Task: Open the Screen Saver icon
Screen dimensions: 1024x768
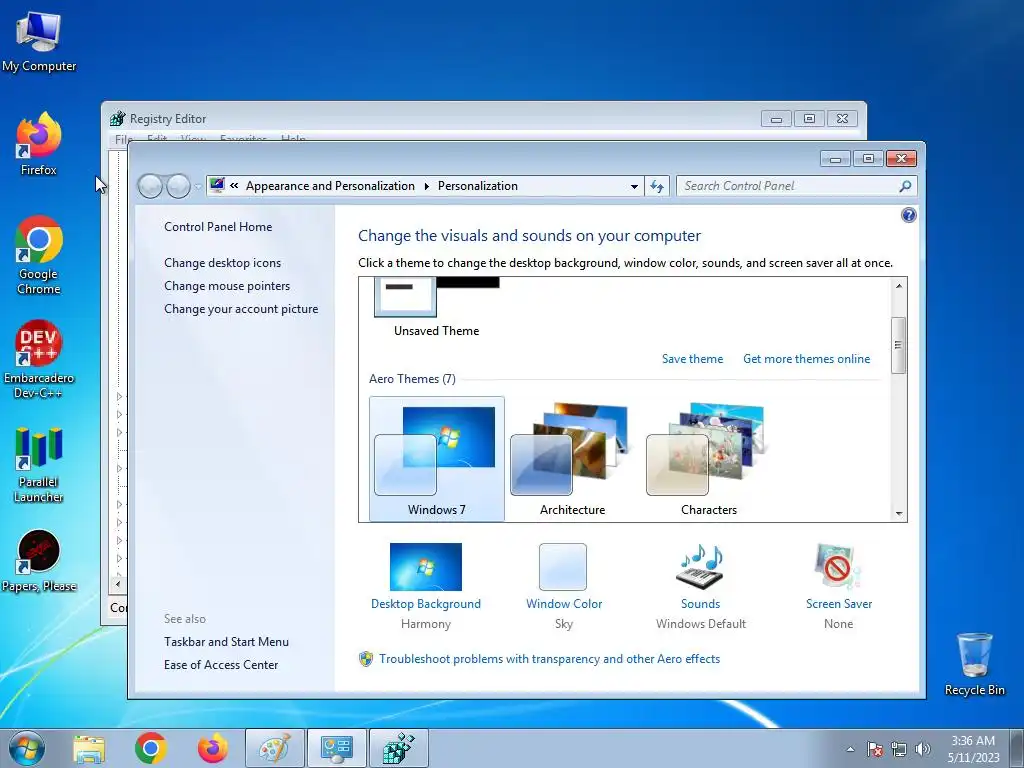Action: pyautogui.click(x=838, y=567)
